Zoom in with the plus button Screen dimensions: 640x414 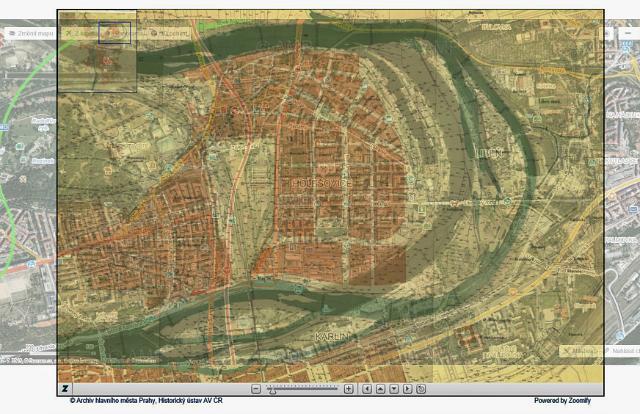(348, 389)
